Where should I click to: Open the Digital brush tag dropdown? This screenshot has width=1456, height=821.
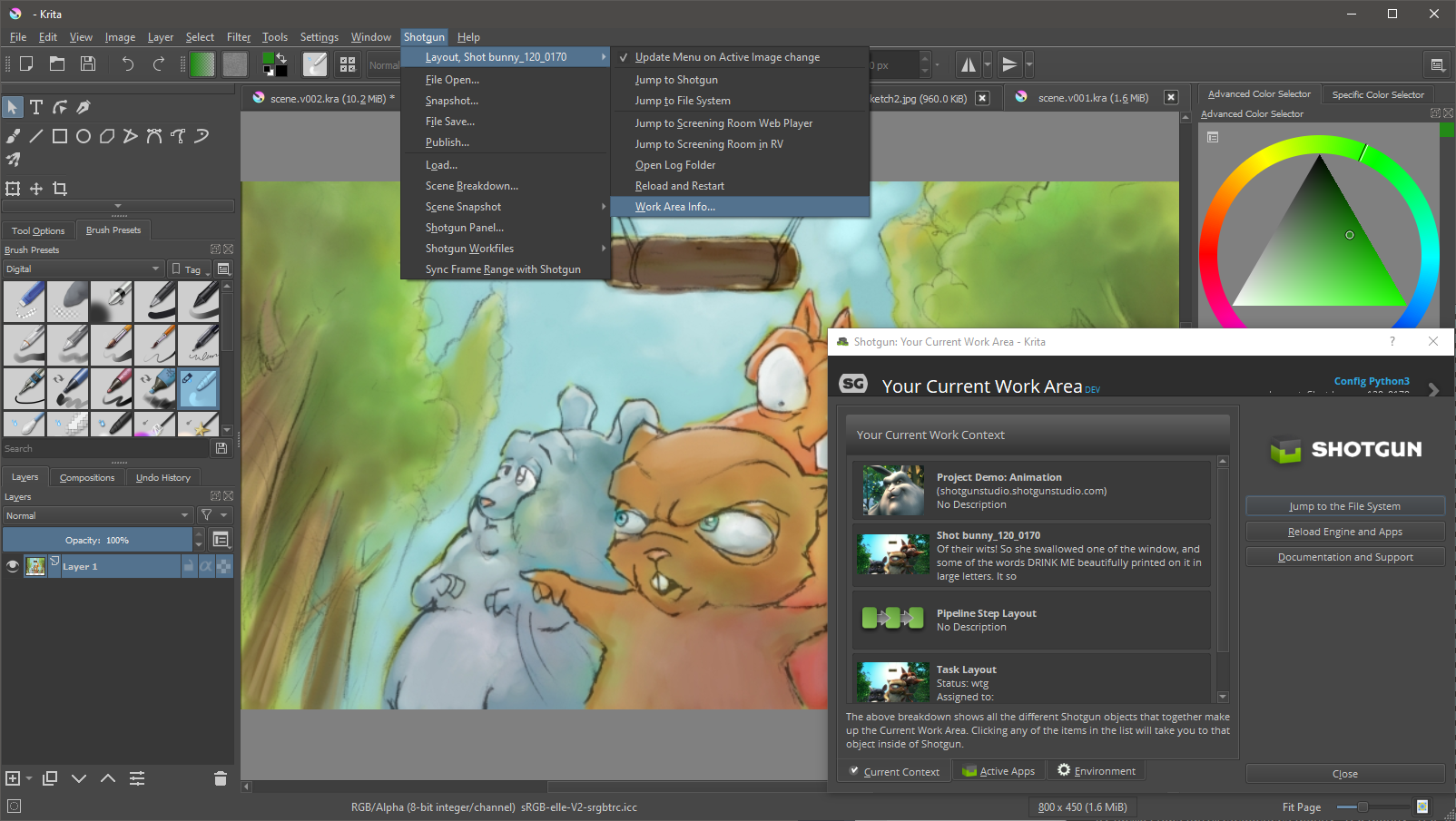click(83, 269)
